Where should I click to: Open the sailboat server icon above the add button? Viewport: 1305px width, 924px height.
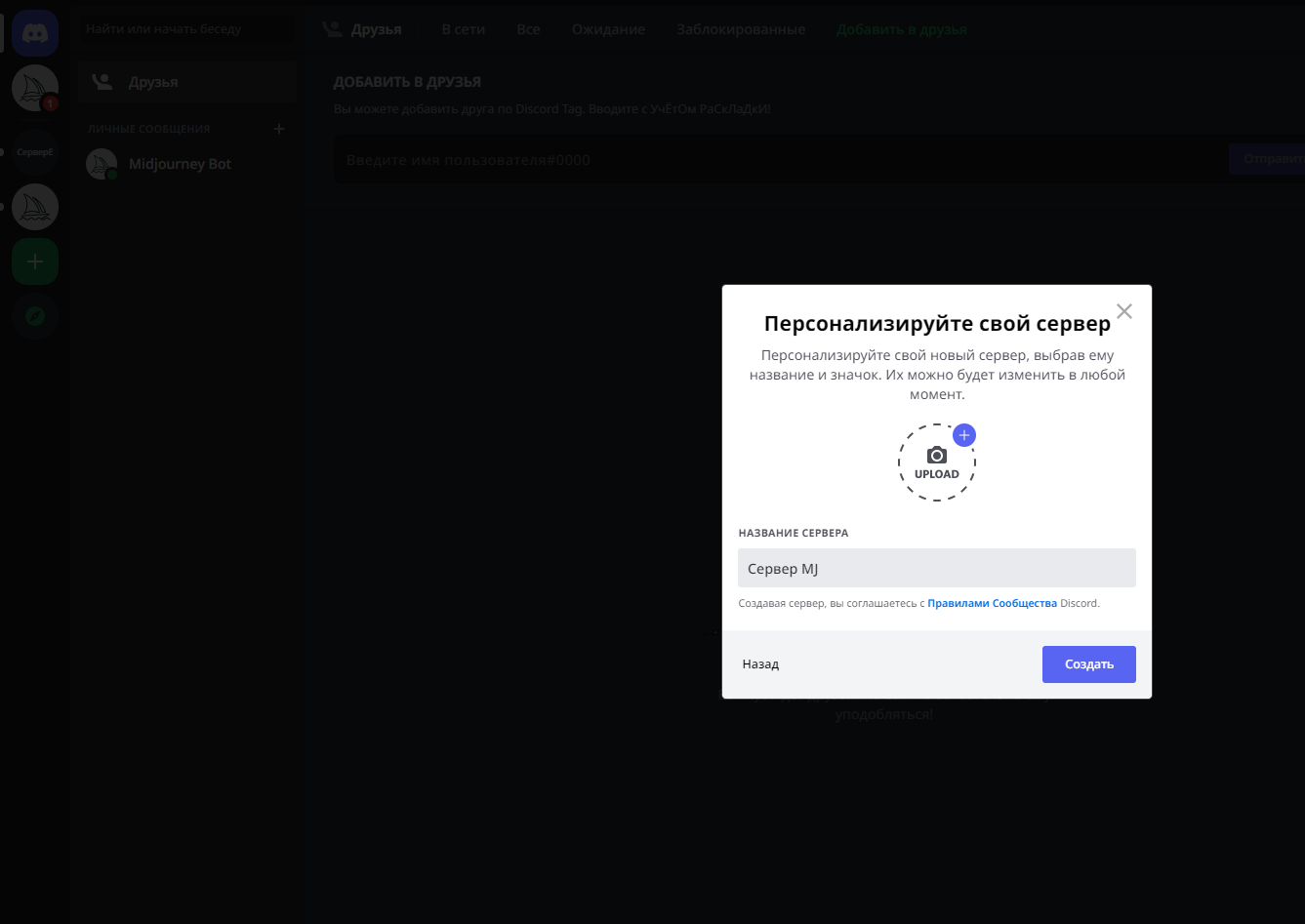coord(35,207)
